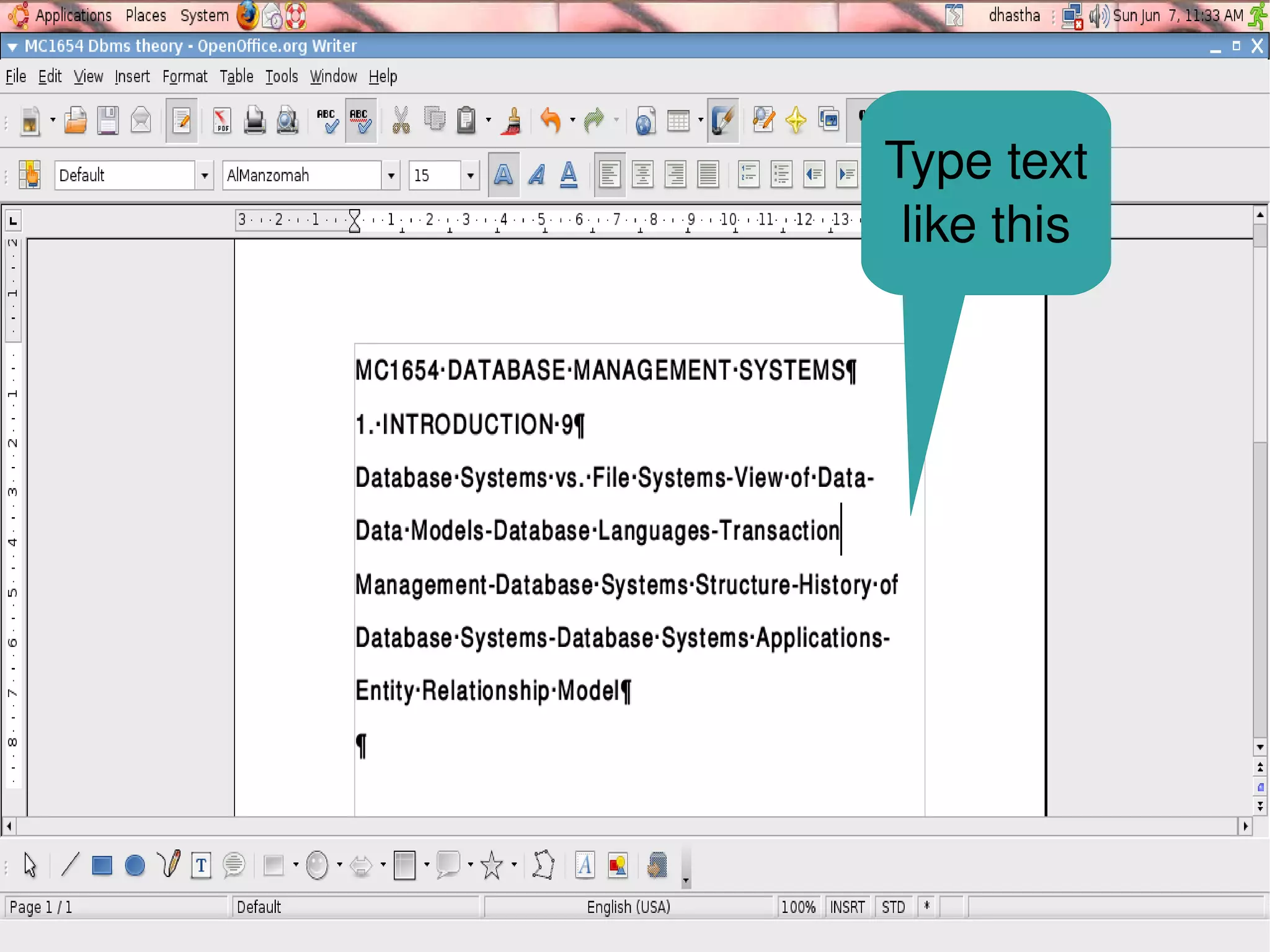Toggle Italic formatting
Screen dimensions: 1270x952
coord(536,175)
